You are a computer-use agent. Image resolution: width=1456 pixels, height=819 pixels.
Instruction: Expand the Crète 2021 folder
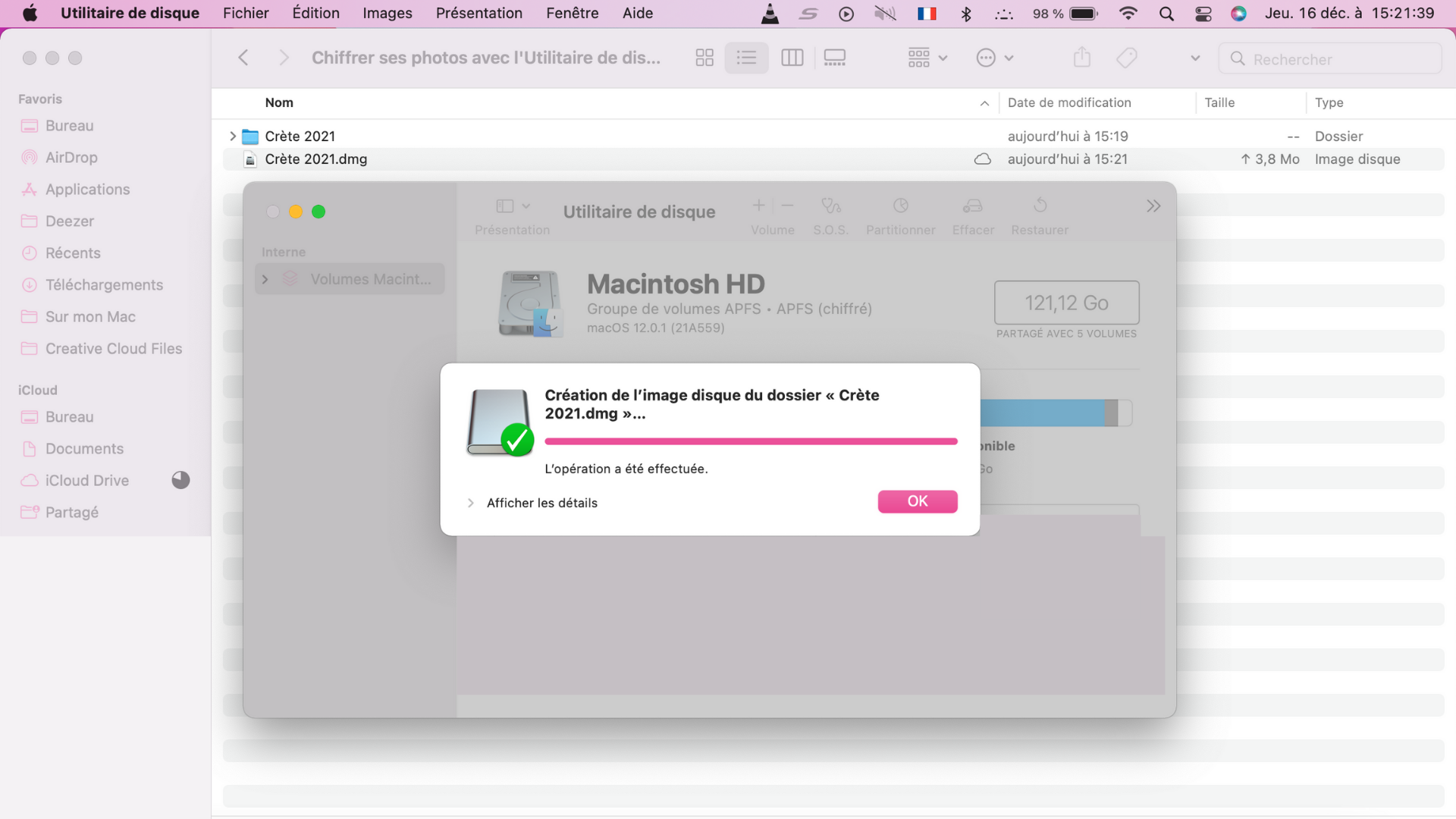tap(233, 136)
